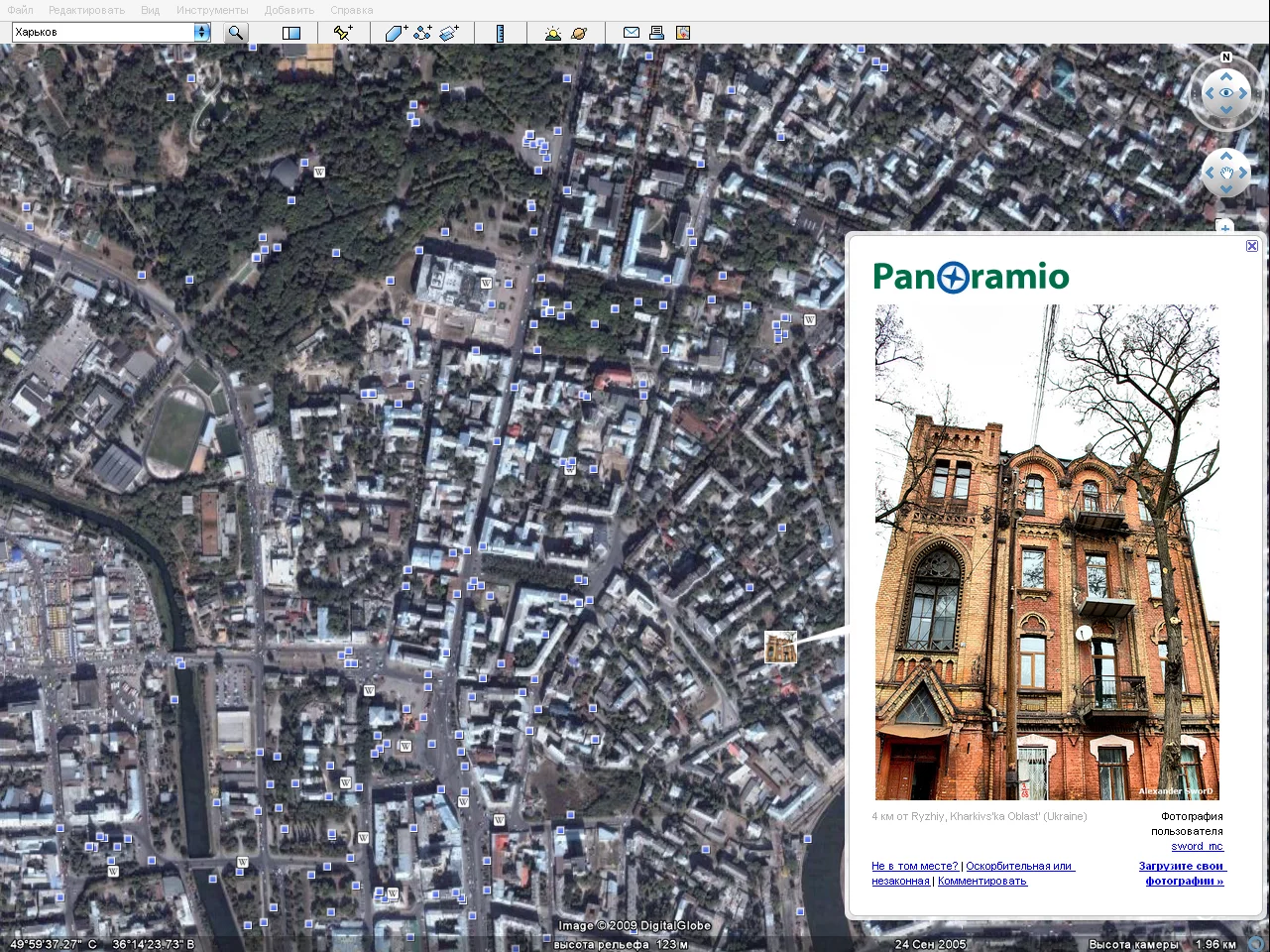The height and width of the screenshot is (952, 1270).
Task: Close the Panoramio photo balloon
Action: pos(1252,246)
